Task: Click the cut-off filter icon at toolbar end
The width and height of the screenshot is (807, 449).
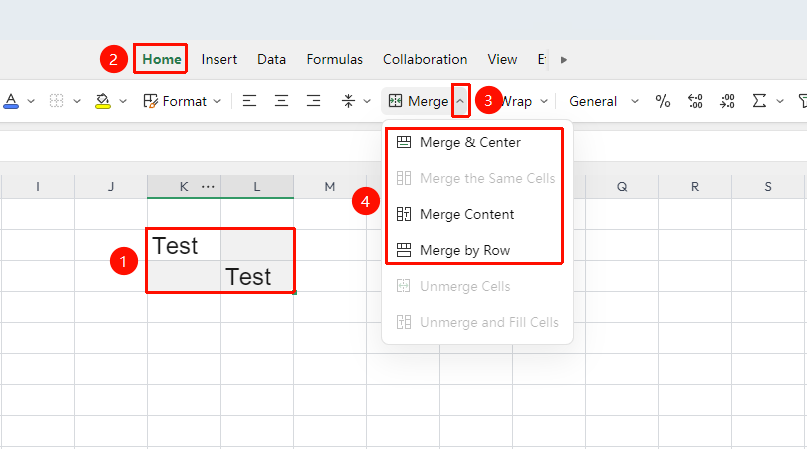Action: (802, 101)
